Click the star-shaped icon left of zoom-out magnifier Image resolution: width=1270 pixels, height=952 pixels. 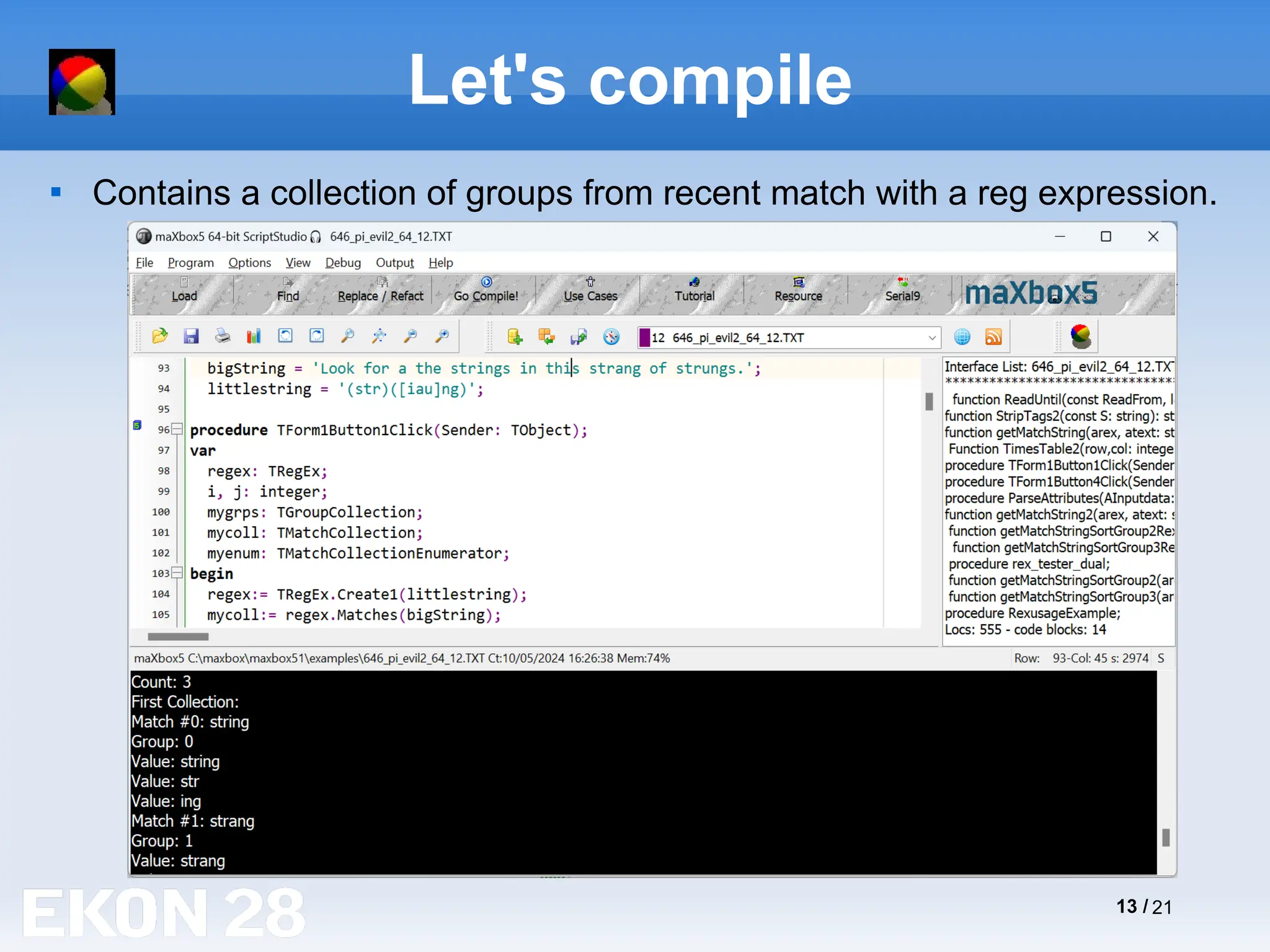tap(379, 336)
